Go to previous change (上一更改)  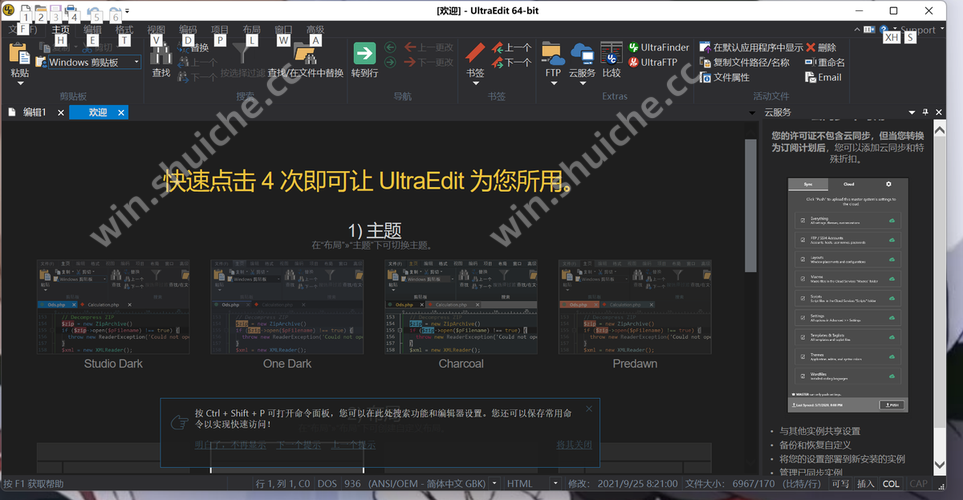pos(429,47)
